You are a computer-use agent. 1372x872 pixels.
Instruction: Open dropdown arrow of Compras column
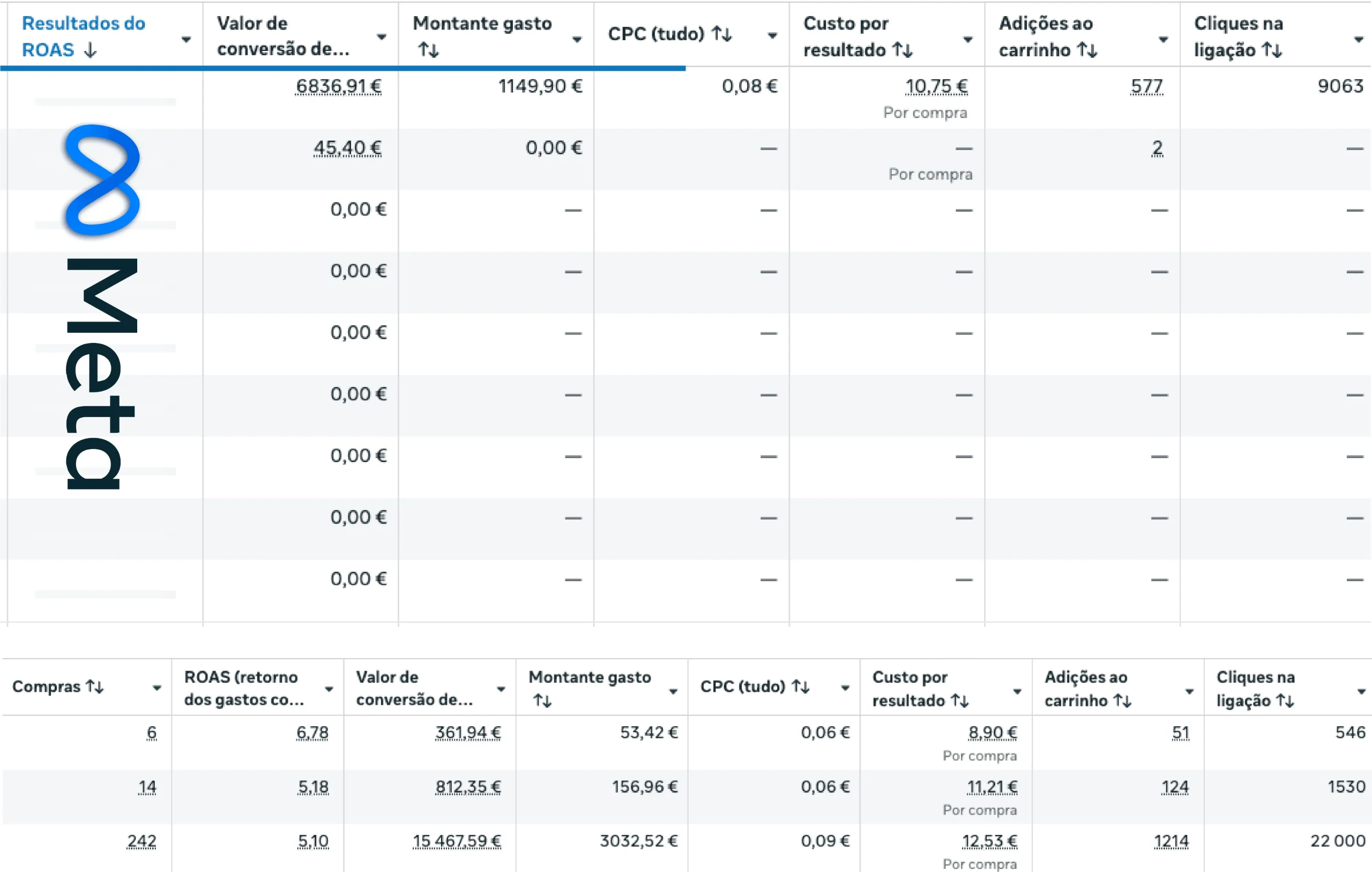[156, 688]
